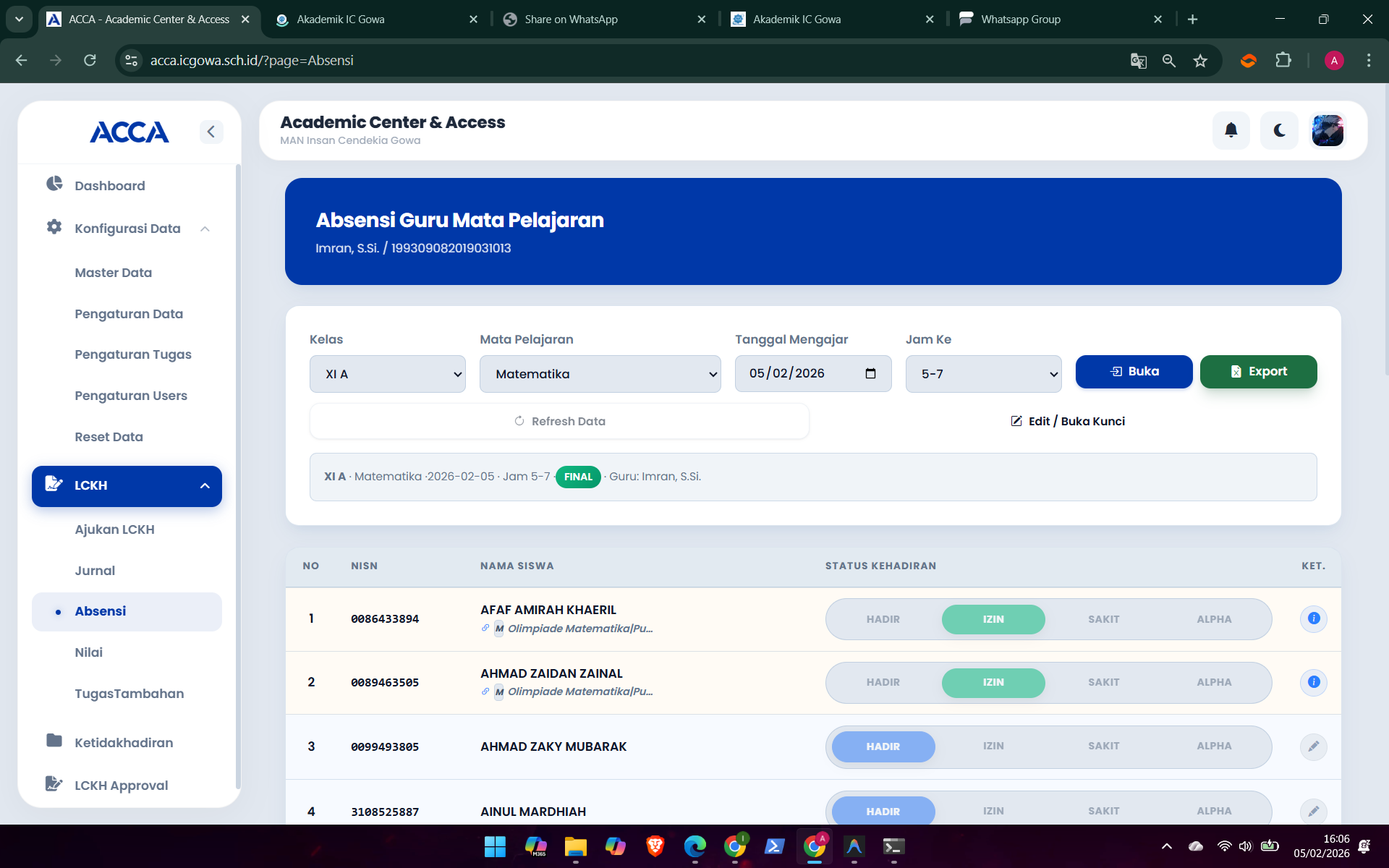1389x868 pixels.
Task: Open the Mata Pelajaran dropdown
Action: click(600, 374)
